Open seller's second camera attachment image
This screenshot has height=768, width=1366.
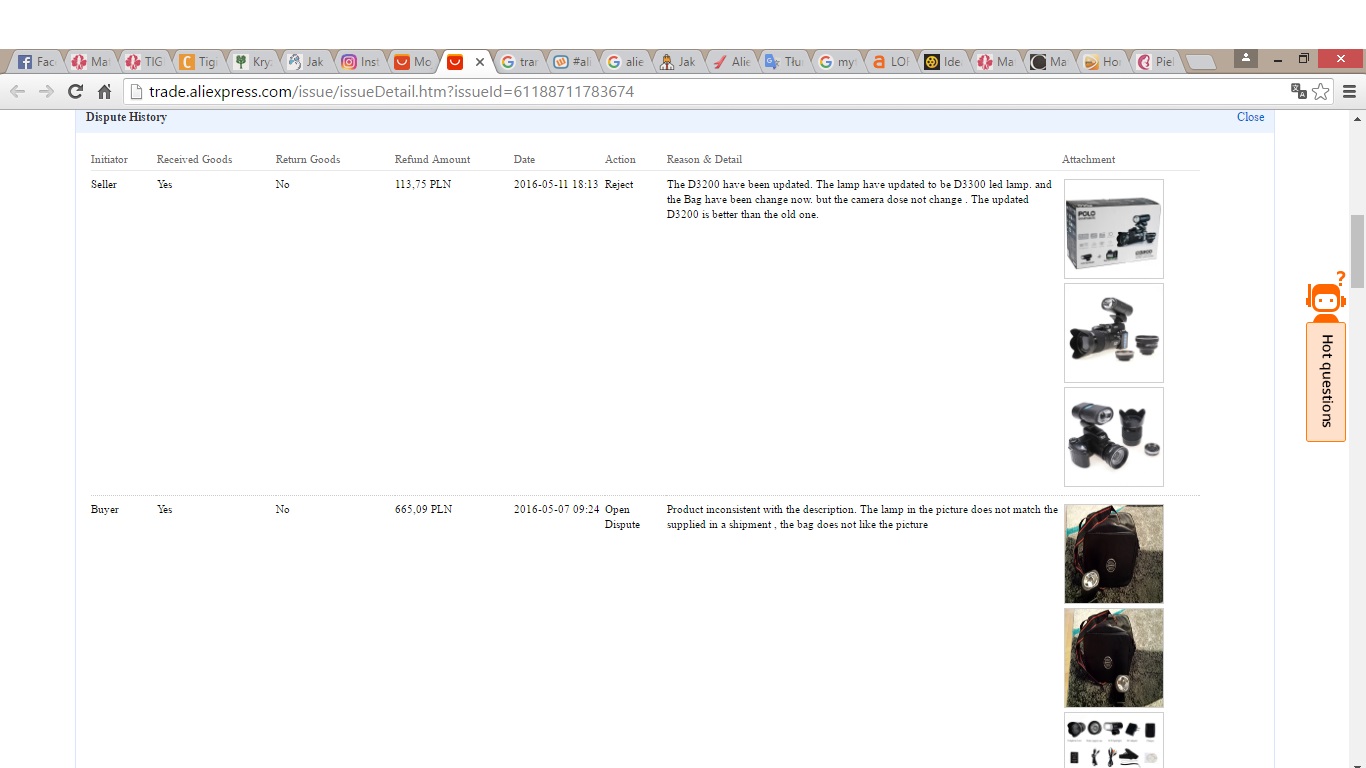(x=1114, y=333)
